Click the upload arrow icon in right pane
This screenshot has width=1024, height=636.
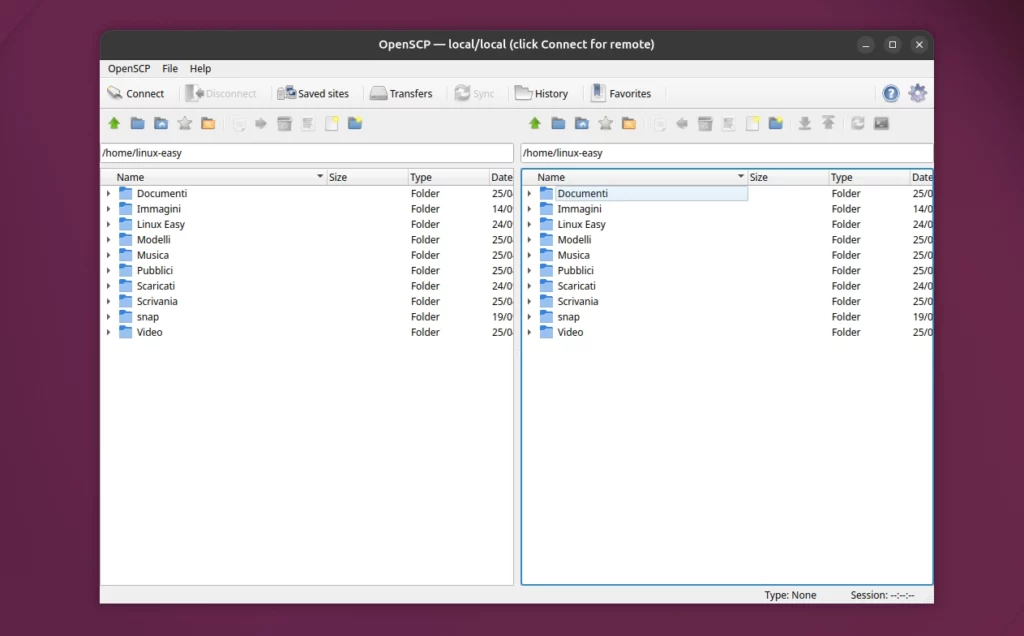(x=828, y=123)
